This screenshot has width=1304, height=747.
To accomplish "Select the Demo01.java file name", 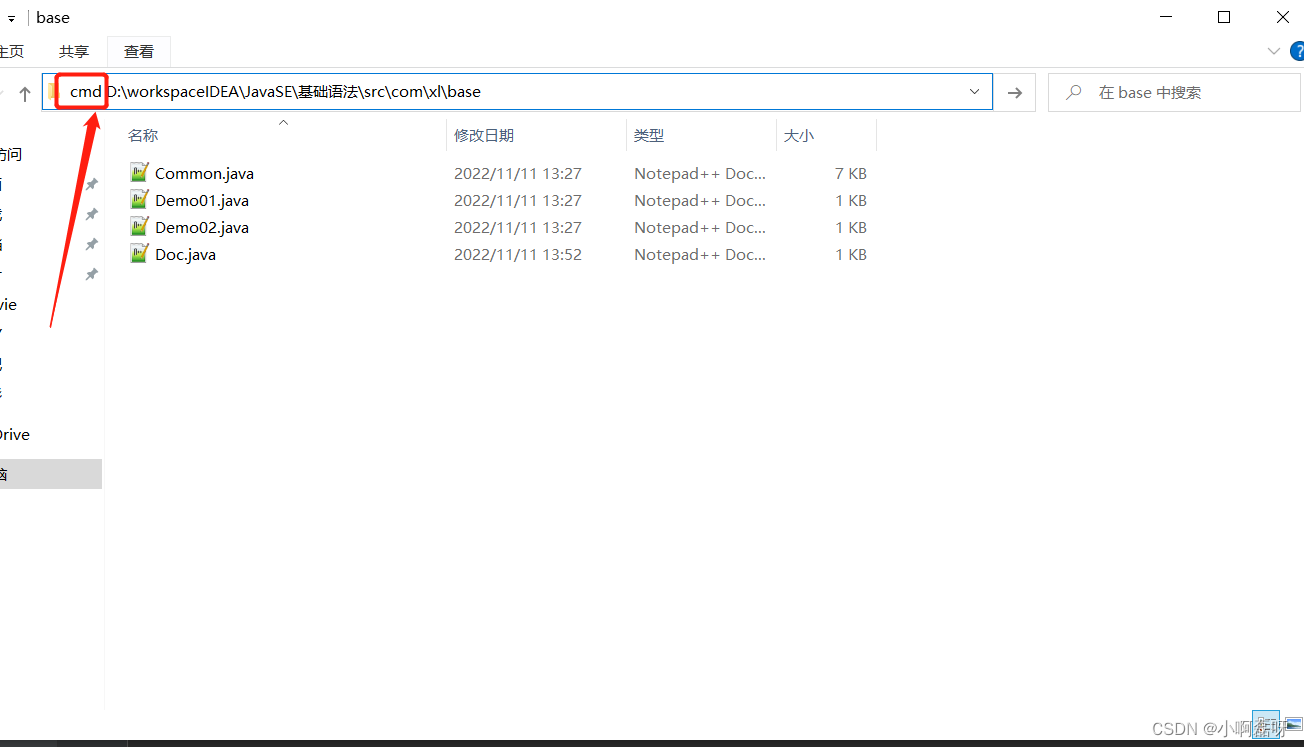I will pyautogui.click(x=202, y=200).
